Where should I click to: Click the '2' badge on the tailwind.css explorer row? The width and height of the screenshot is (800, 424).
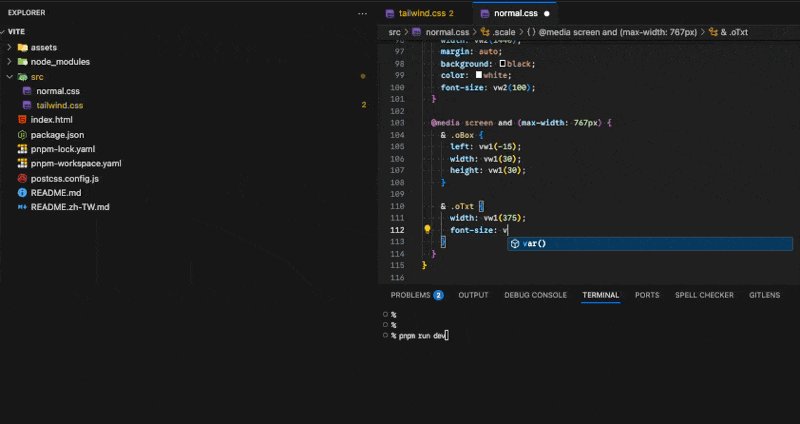364,106
